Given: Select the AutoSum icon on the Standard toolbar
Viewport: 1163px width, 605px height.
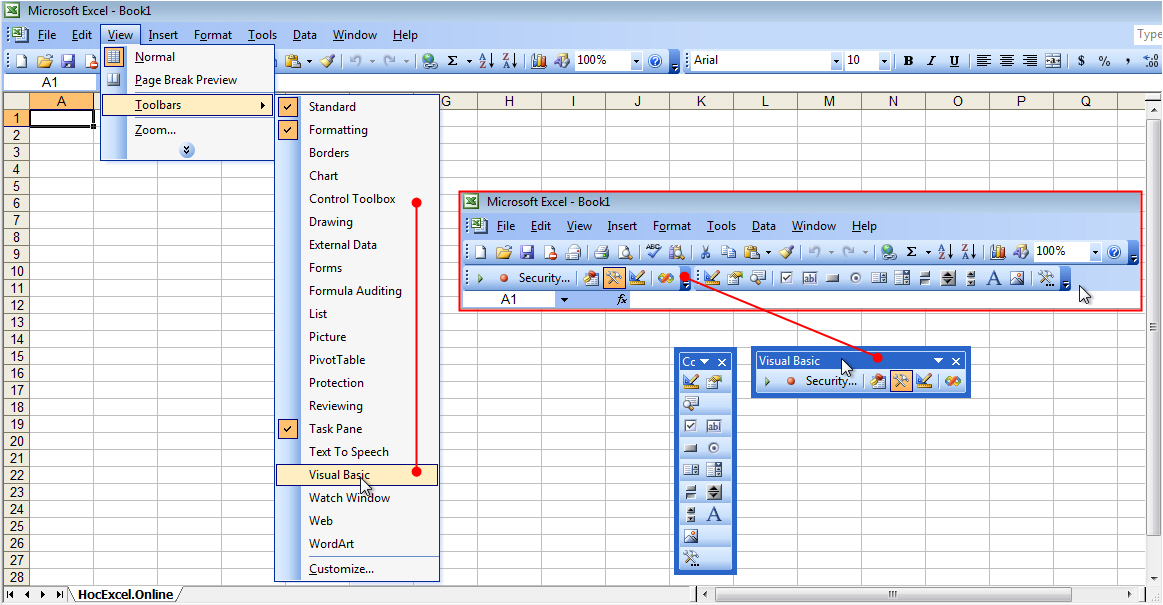Looking at the screenshot, I should coord(453,60).
